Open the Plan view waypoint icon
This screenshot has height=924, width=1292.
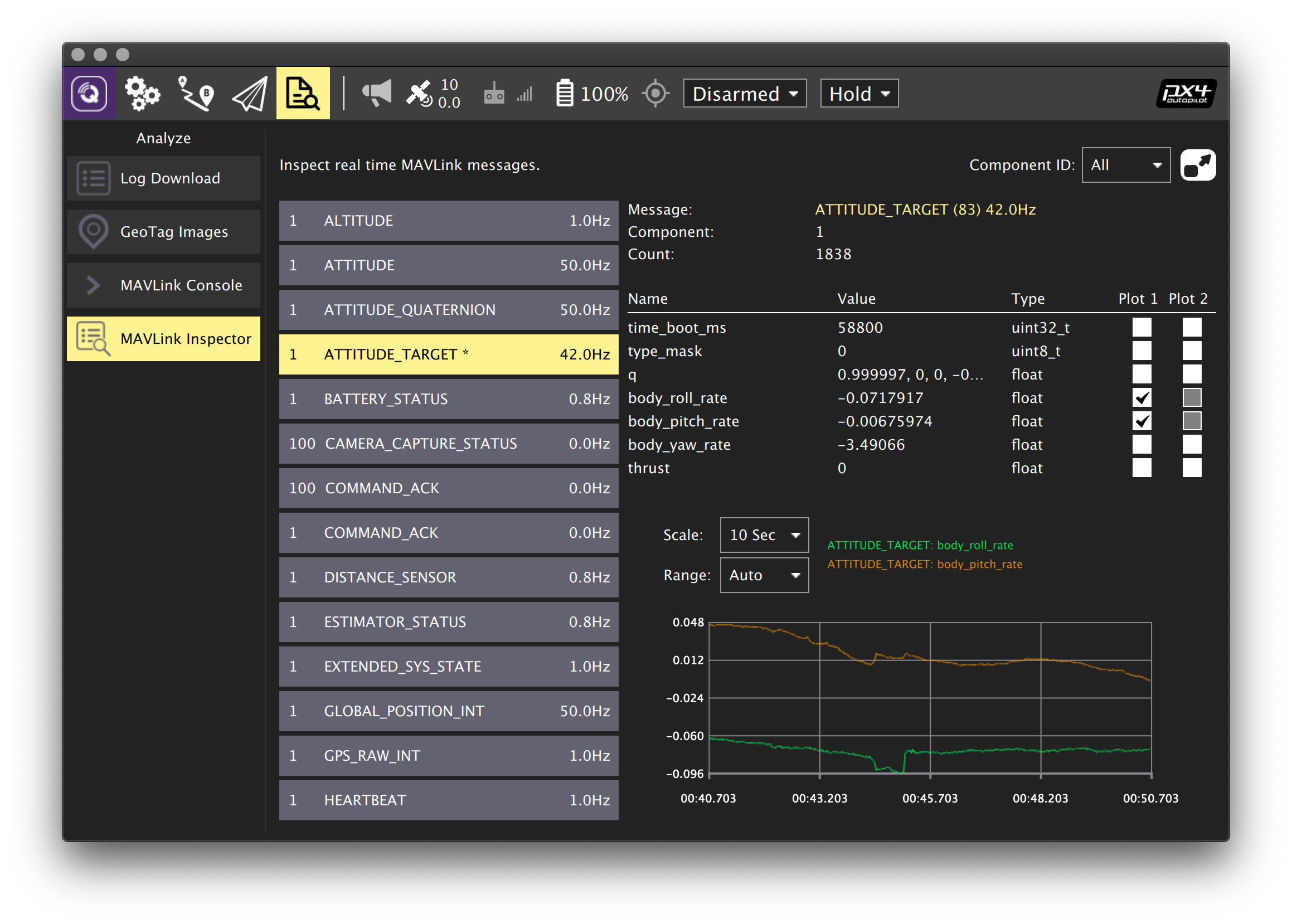pyautogui.click(x=196, y=93)
